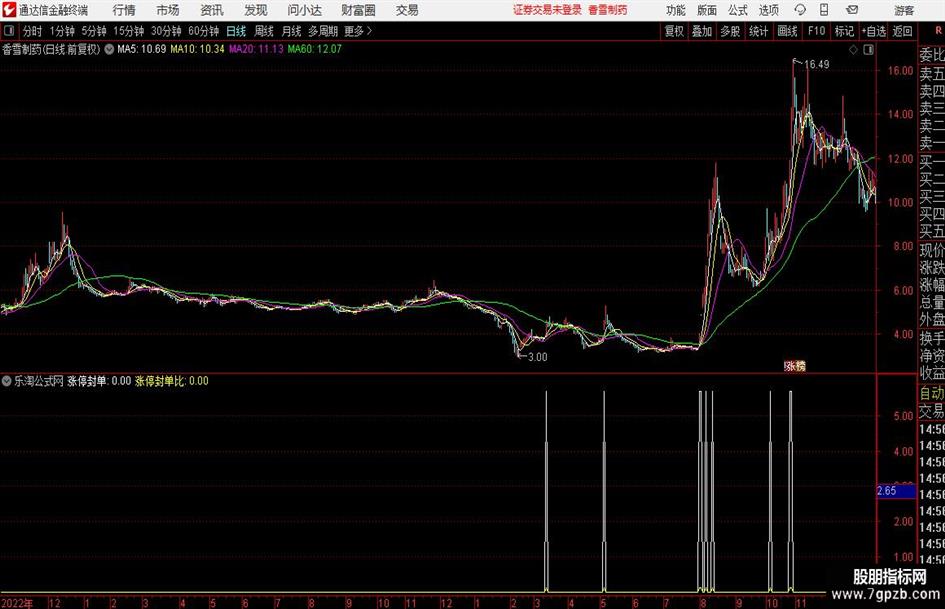Screen dimensions: 945x609
Task: Open the 版面 menu
Action: tap(706, 10)
